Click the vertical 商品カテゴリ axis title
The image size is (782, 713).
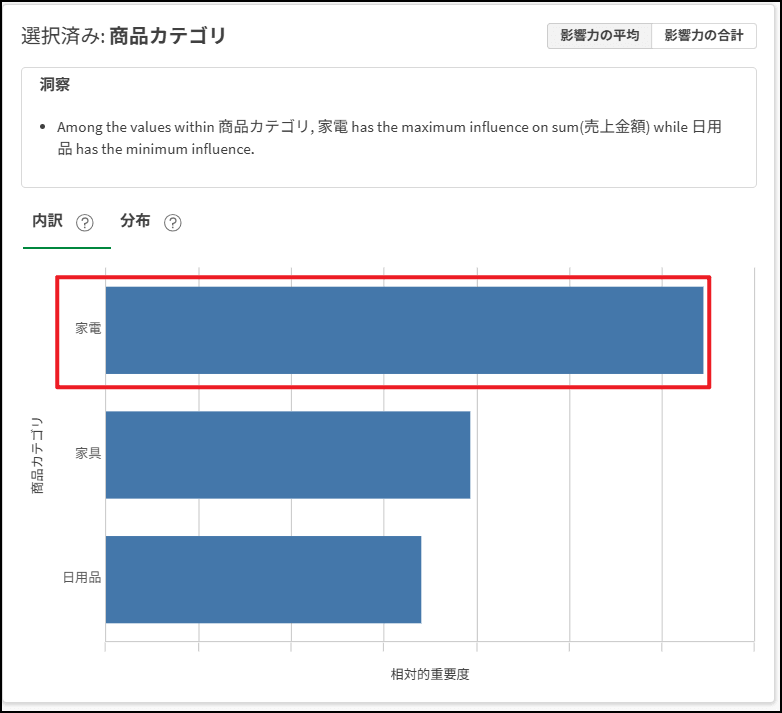(x=37, y=455)
